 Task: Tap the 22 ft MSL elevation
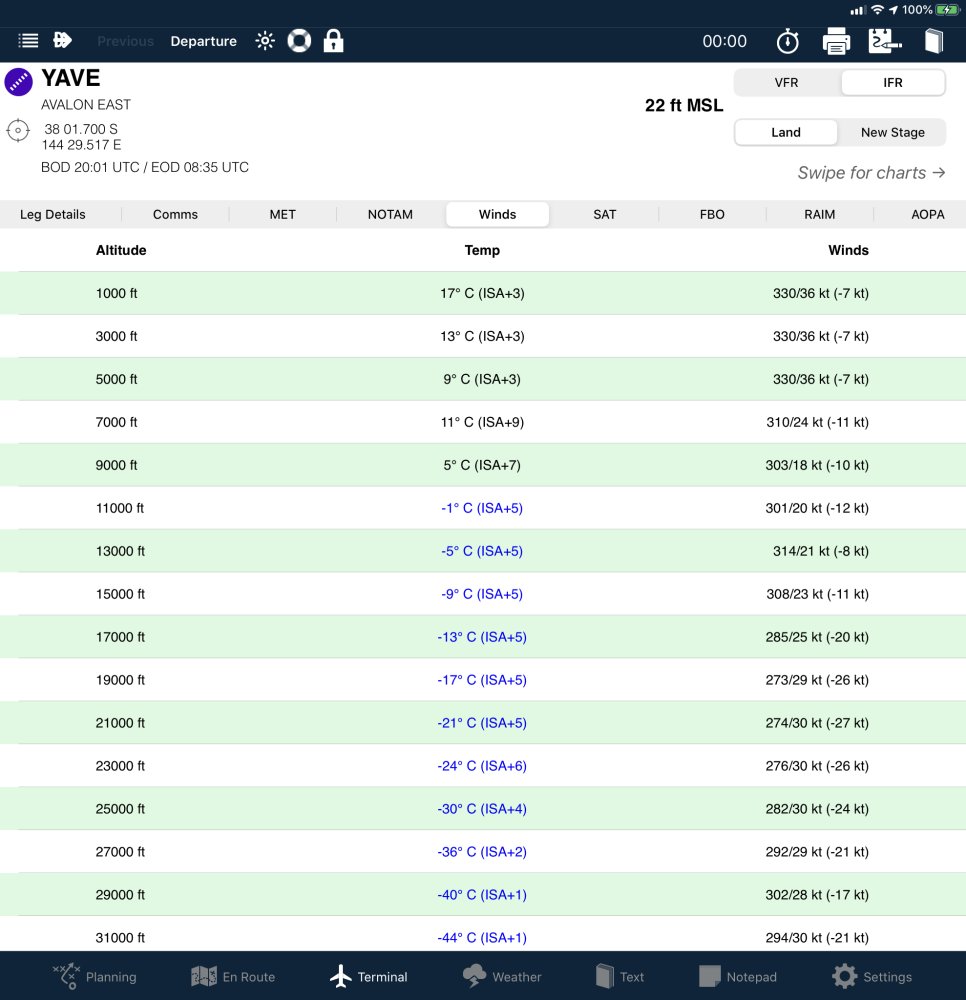click(x=684, y=105)
